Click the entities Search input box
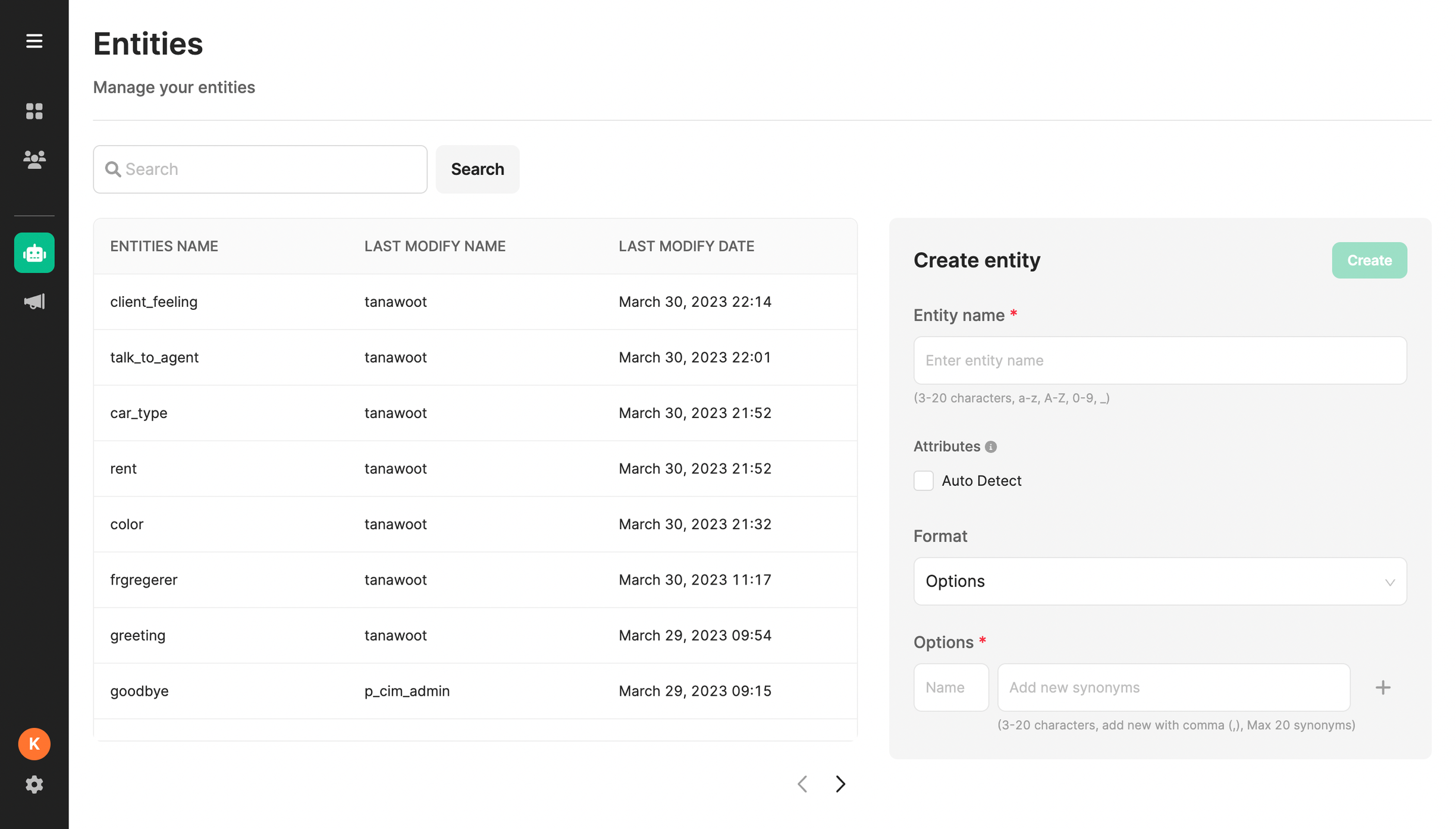The width and height of the screenshot is (1456, 829). click(268, 169)
